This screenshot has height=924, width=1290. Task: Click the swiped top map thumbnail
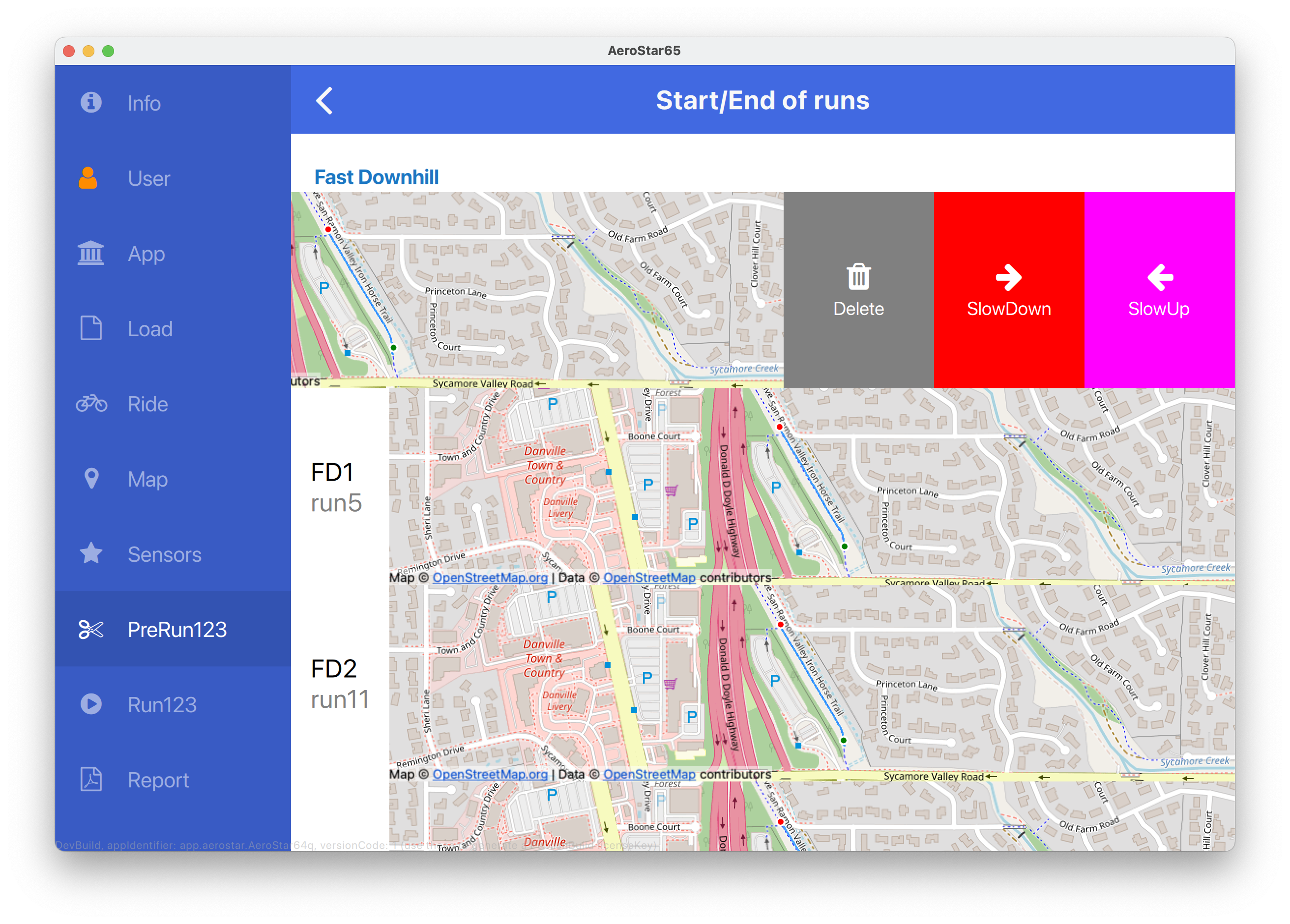[x=537, y=290]
